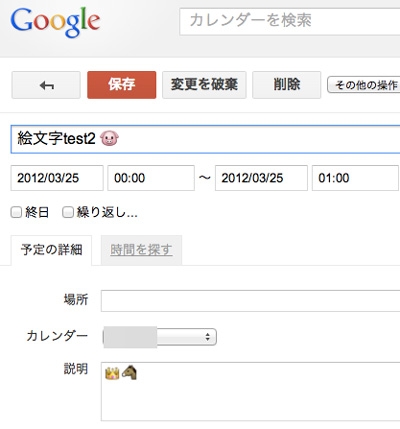Click the red 保存 button
Viewport: 400px width, 429px height.
122,85
